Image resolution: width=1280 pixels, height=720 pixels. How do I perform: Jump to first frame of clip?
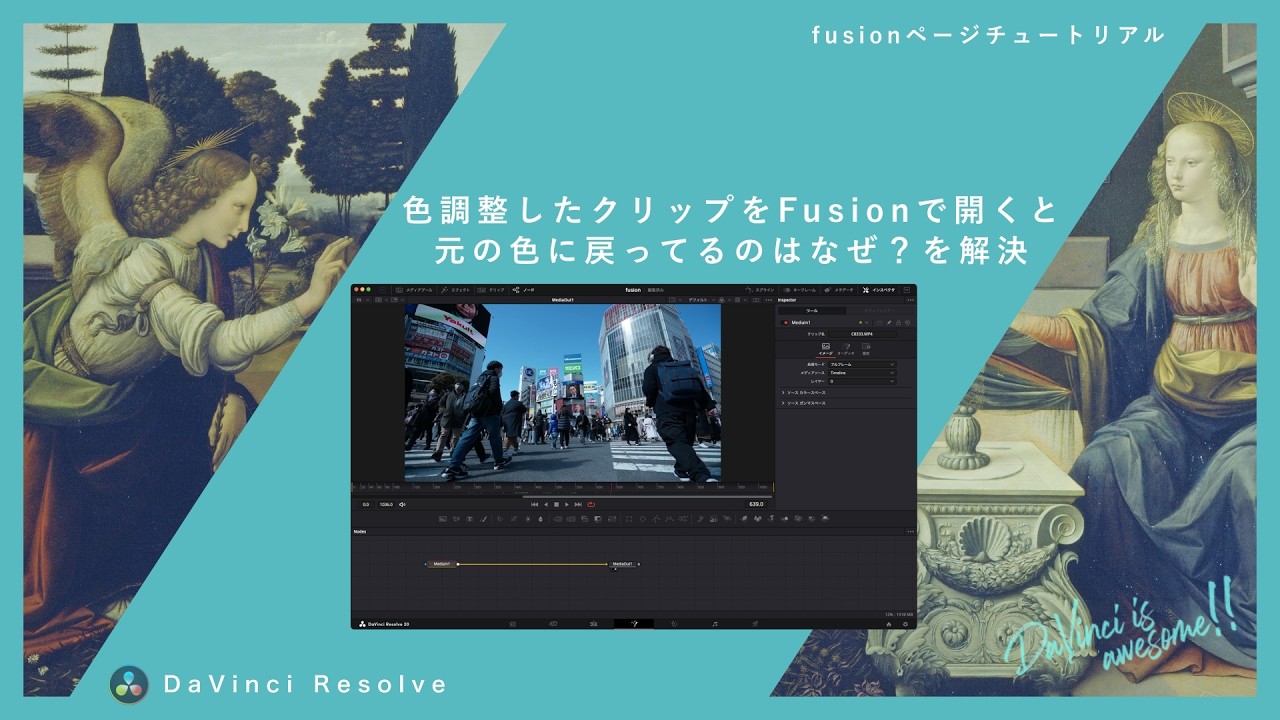point(534,504)
